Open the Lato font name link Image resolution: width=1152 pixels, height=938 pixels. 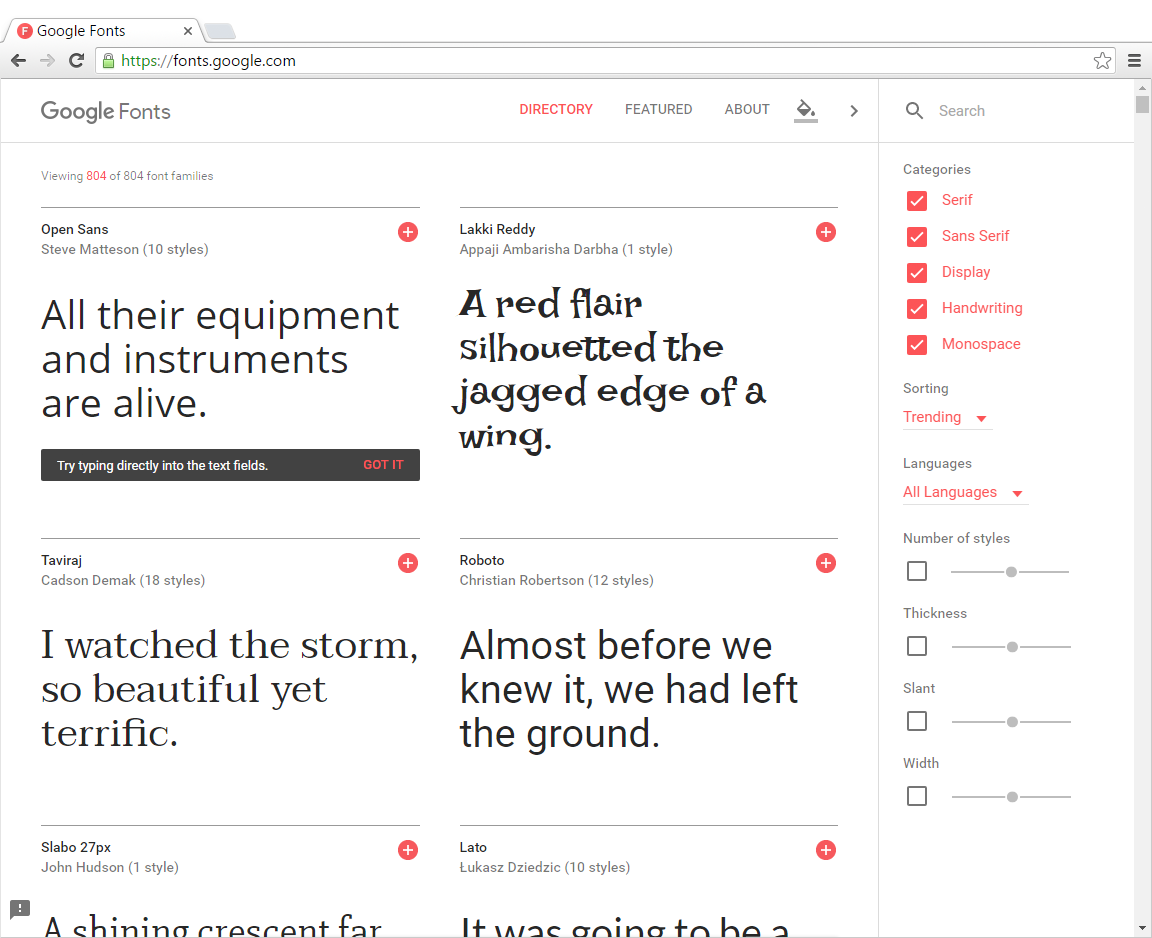coord(472,848)
